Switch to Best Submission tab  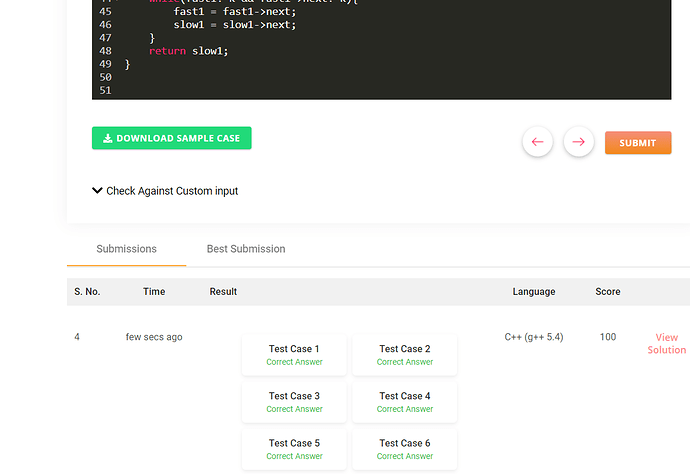click(246, 249)
